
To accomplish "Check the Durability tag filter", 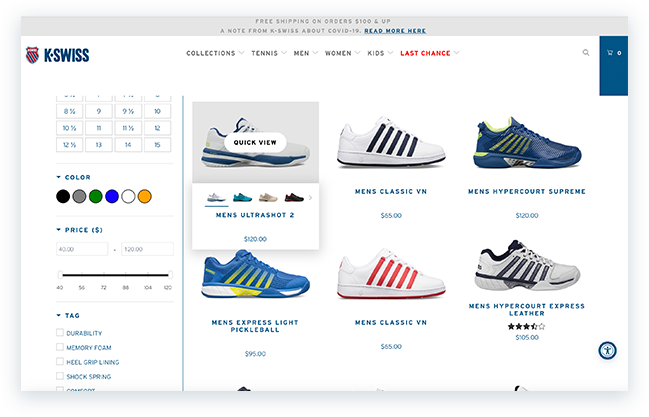I will 61,333.
